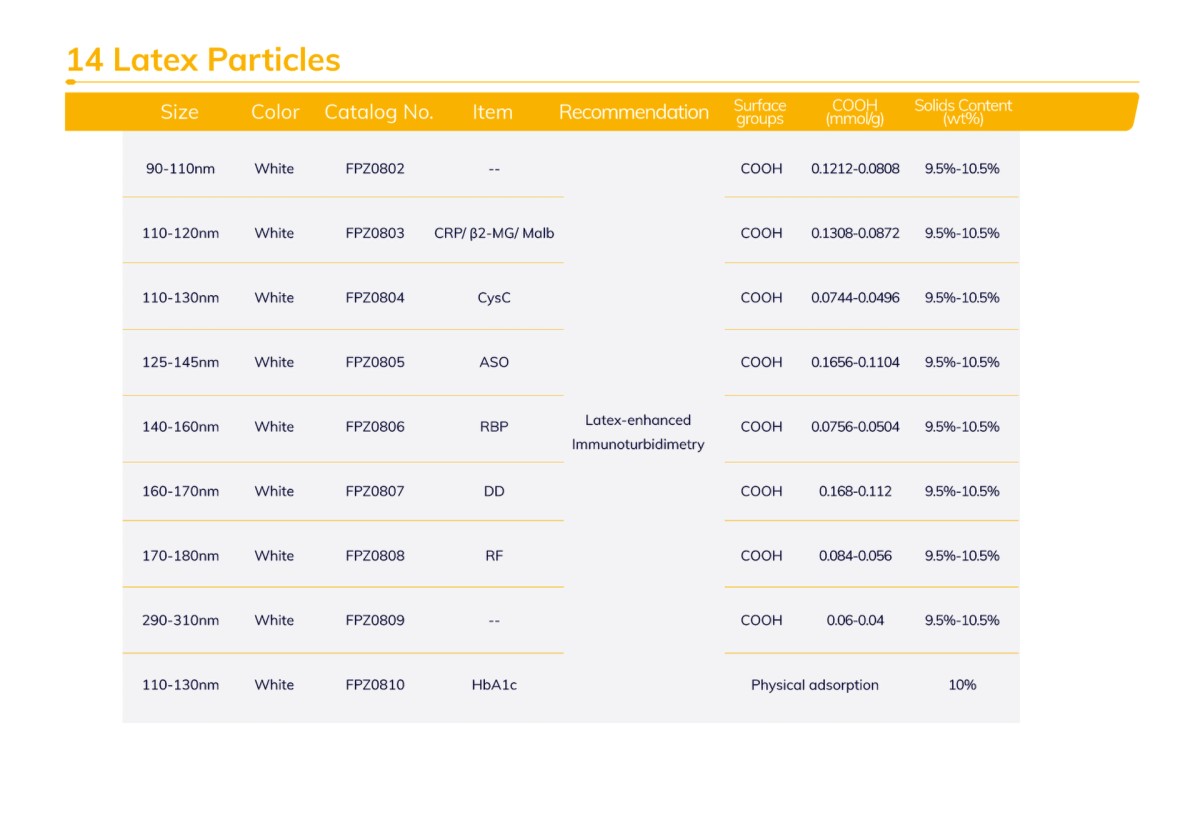Click catalog number FPZ0802
Image resolution: width=1200 pixels, height=813 pixels.
click(375, 169)
